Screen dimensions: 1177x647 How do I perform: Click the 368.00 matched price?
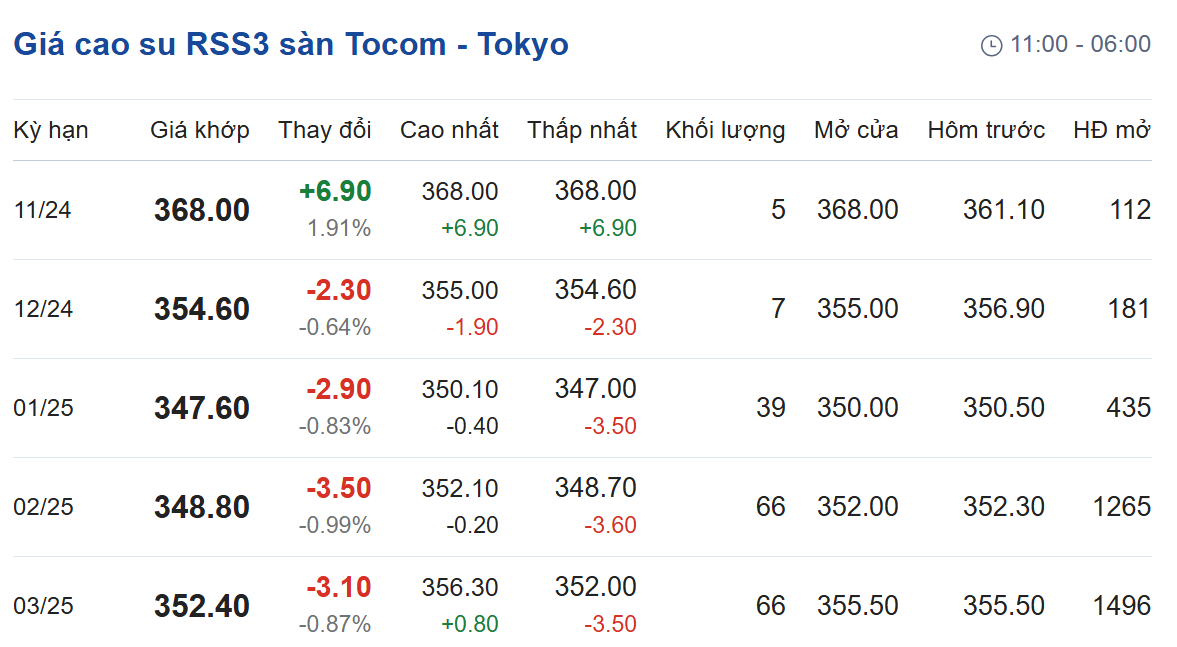coord(202,210)
